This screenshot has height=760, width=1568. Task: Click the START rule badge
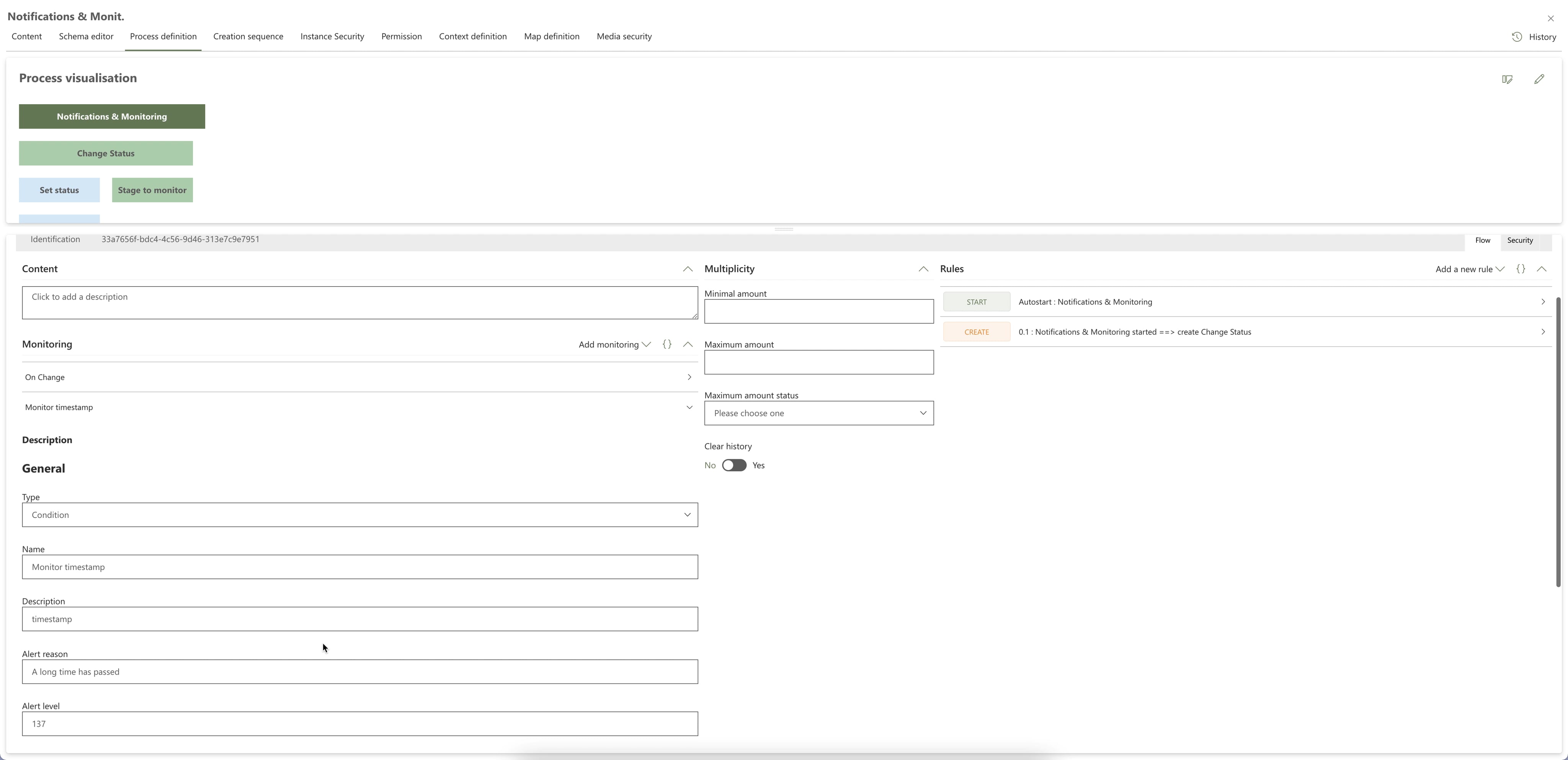point(977,302)
